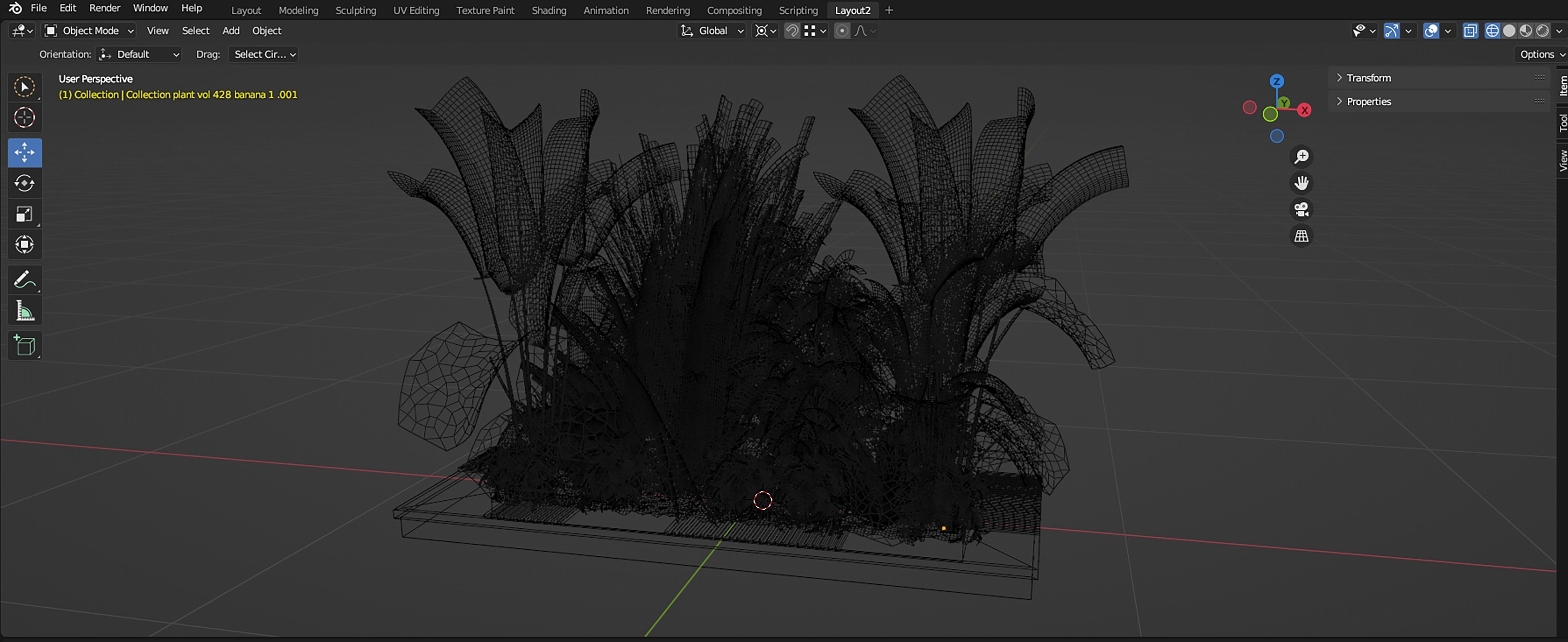Open the editor type selector

22,30
